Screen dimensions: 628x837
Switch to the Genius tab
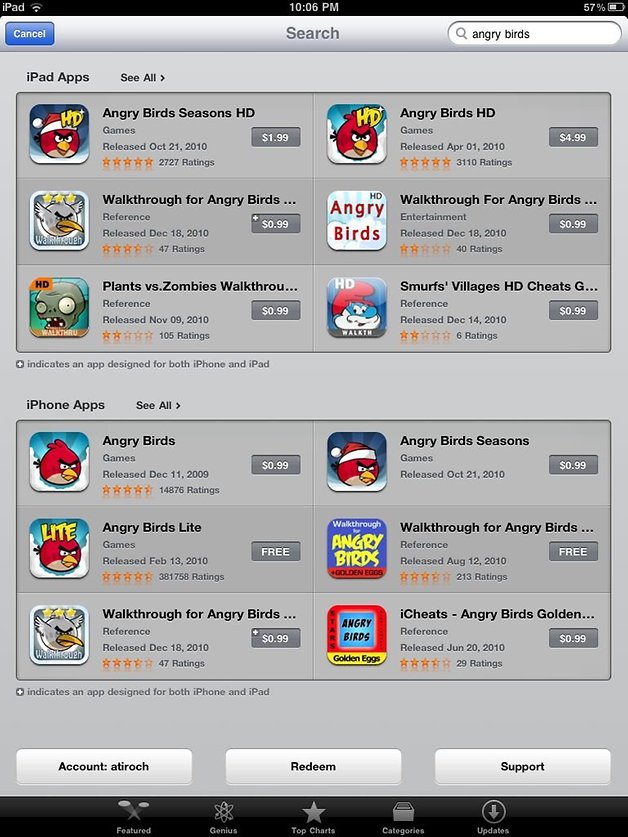click(223, 817)
